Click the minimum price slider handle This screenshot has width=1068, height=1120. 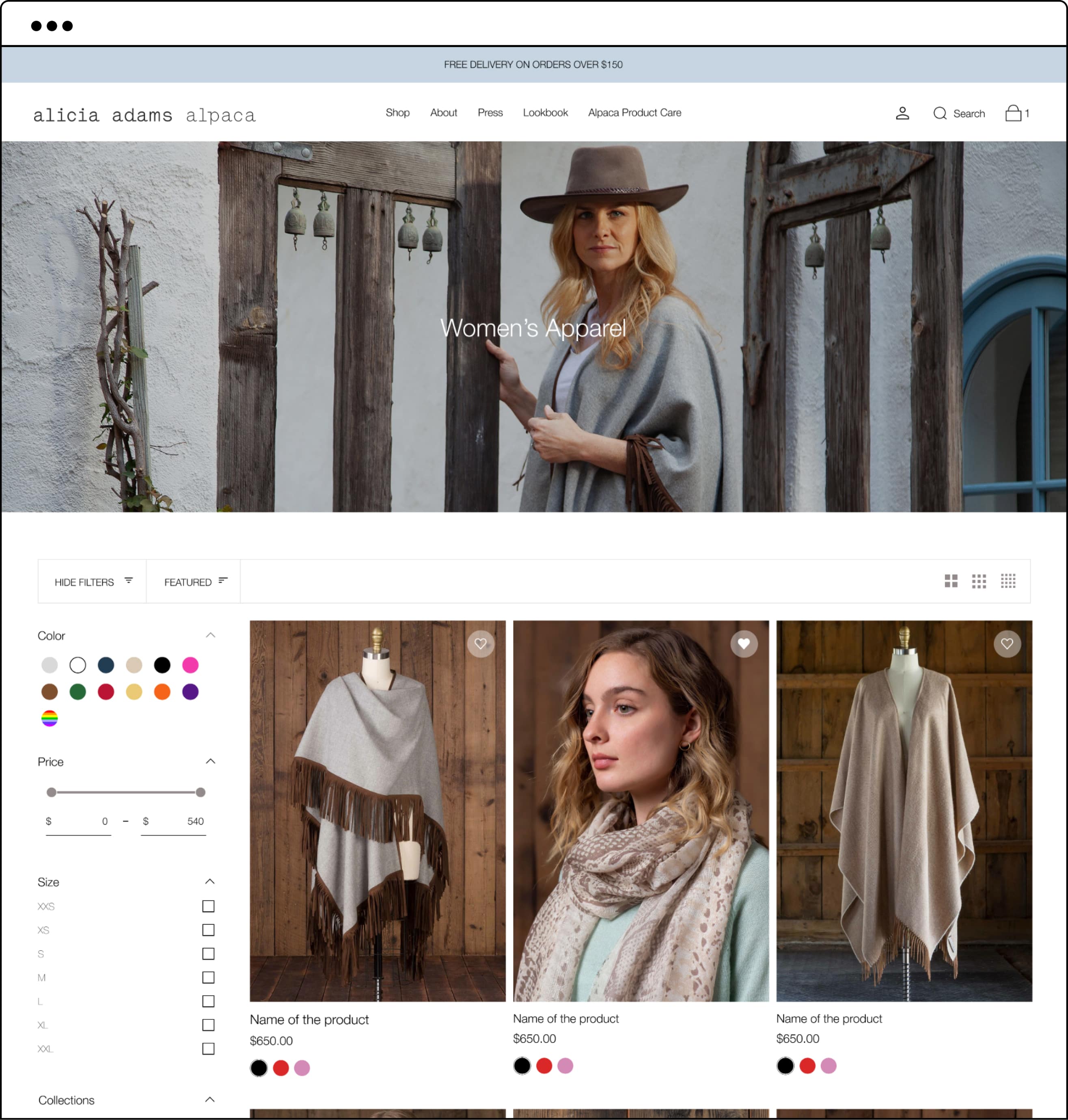click(x=51, y=793)
